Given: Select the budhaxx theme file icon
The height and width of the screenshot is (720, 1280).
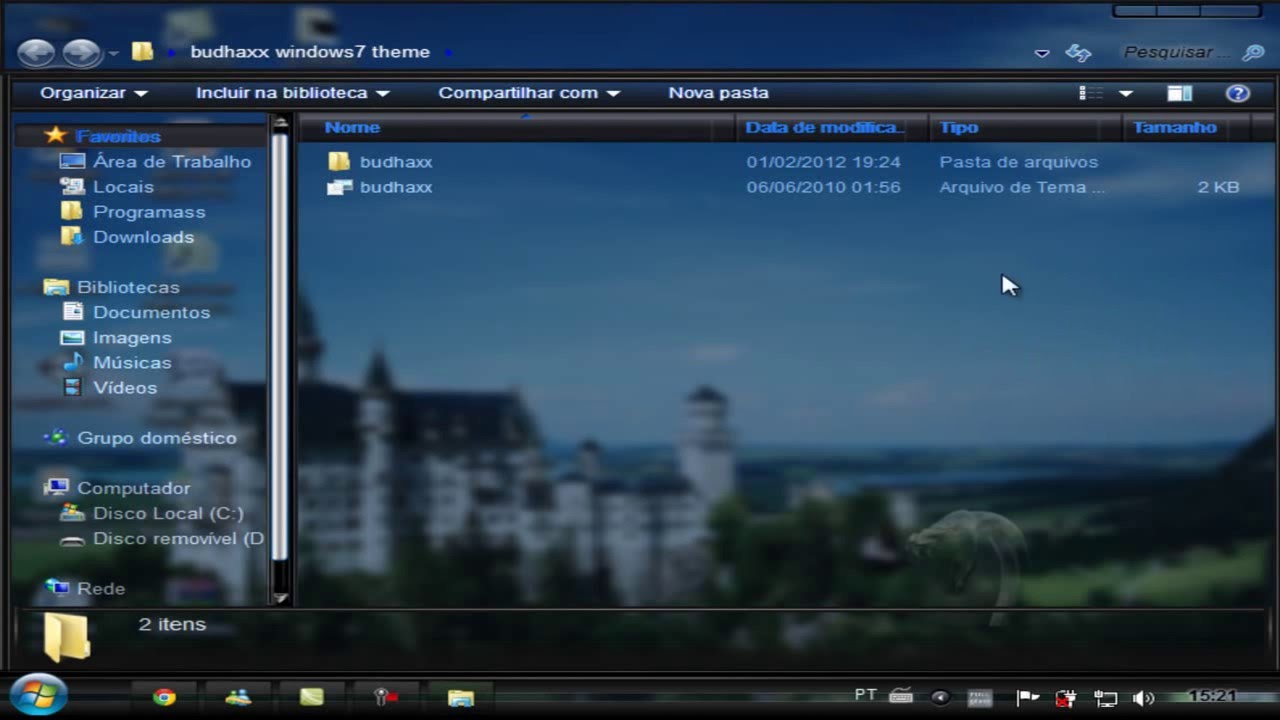Looking at the screenshot, I should pos(340,187).
